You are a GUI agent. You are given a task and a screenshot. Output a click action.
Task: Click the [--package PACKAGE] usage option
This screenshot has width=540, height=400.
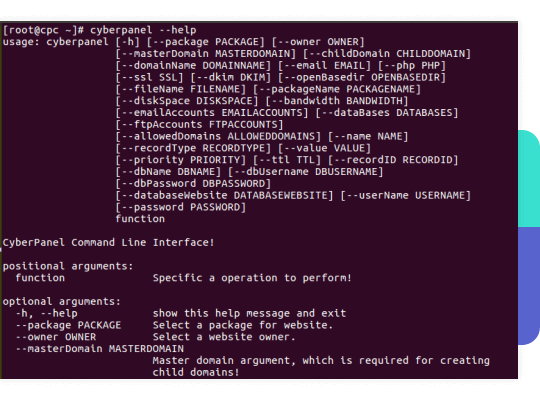pyautogui.click(x=206, y=42)
